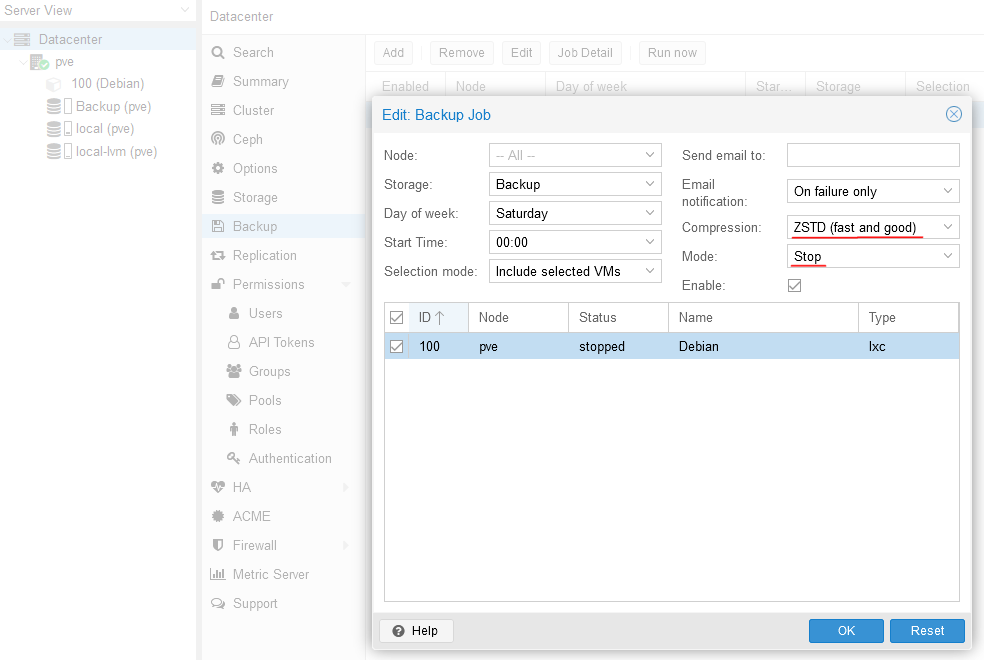Screen dimensions: 984x660
Task: Click the ACME certificate icon
Action: pos(218,516)
